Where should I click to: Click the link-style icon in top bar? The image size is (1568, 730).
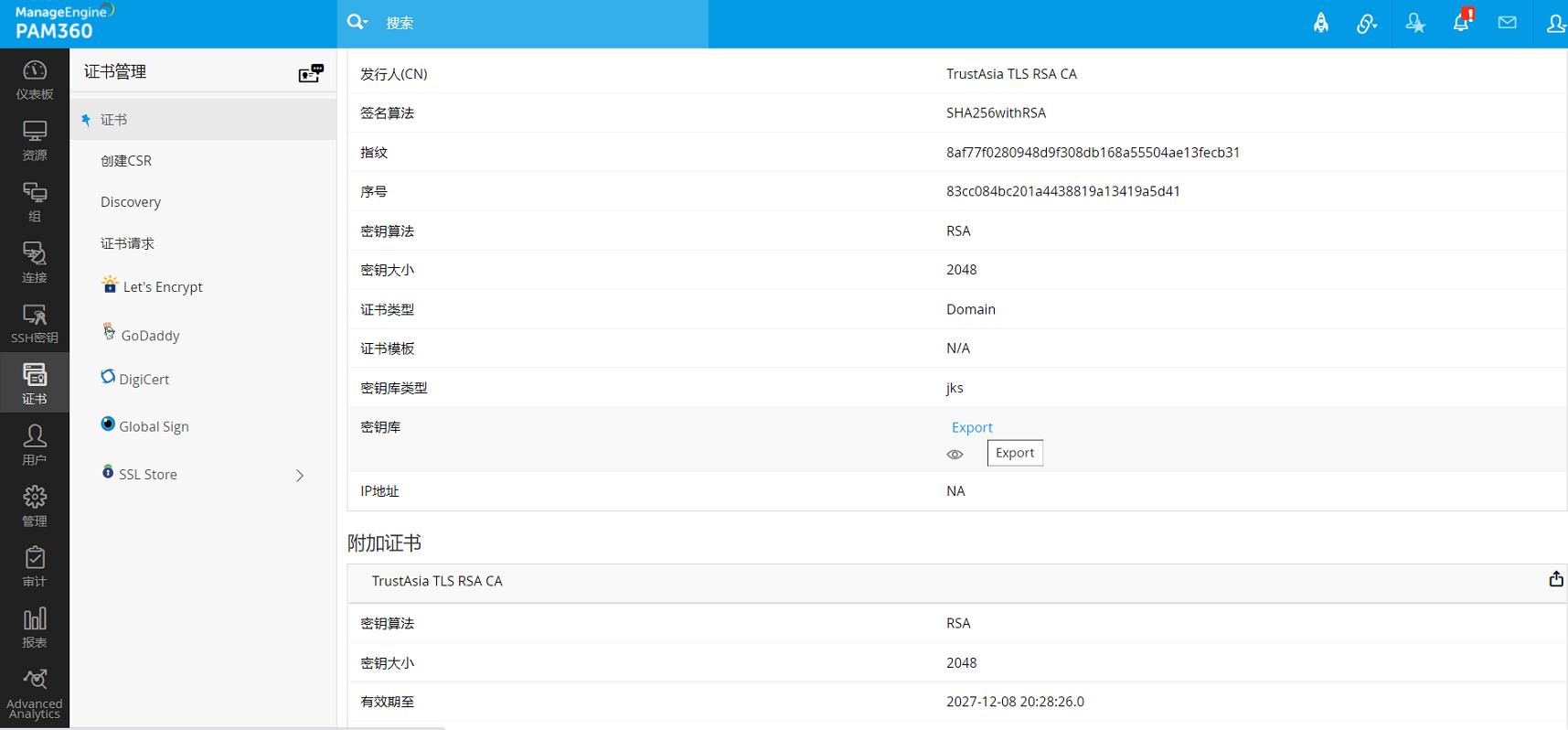coord(1367,23)
